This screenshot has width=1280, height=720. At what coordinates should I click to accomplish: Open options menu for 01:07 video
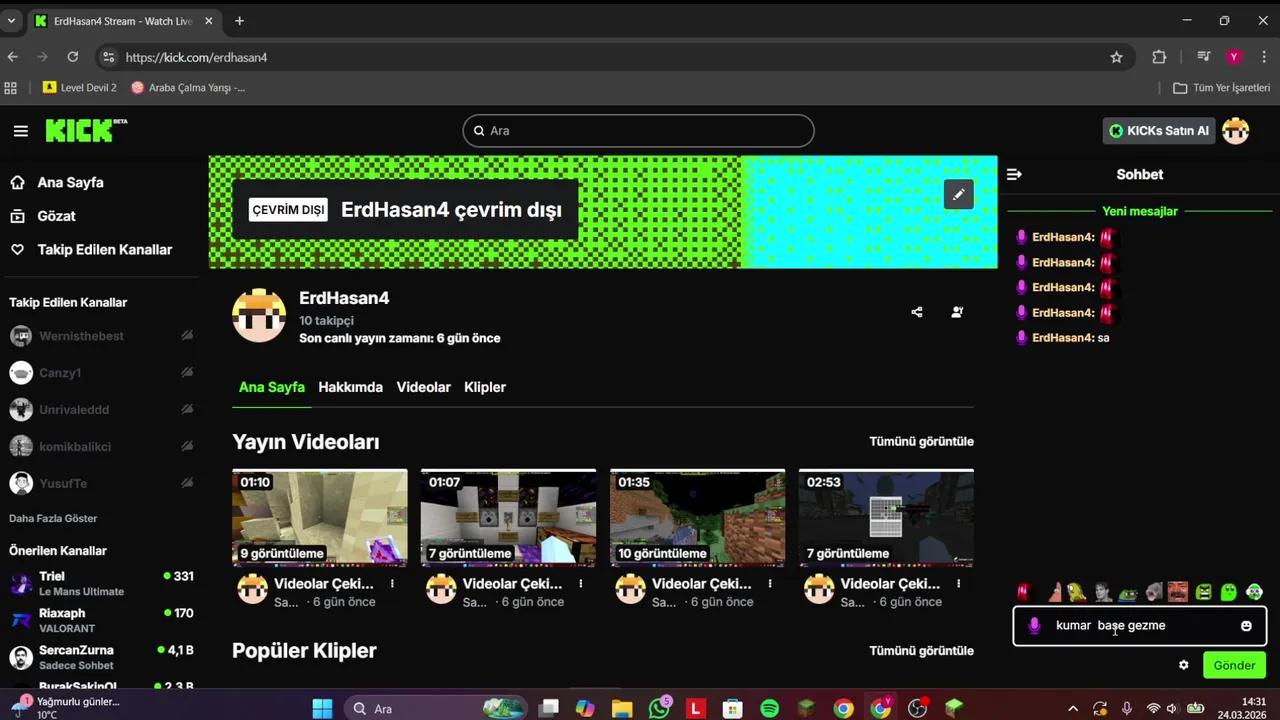(x=581, y=584)
